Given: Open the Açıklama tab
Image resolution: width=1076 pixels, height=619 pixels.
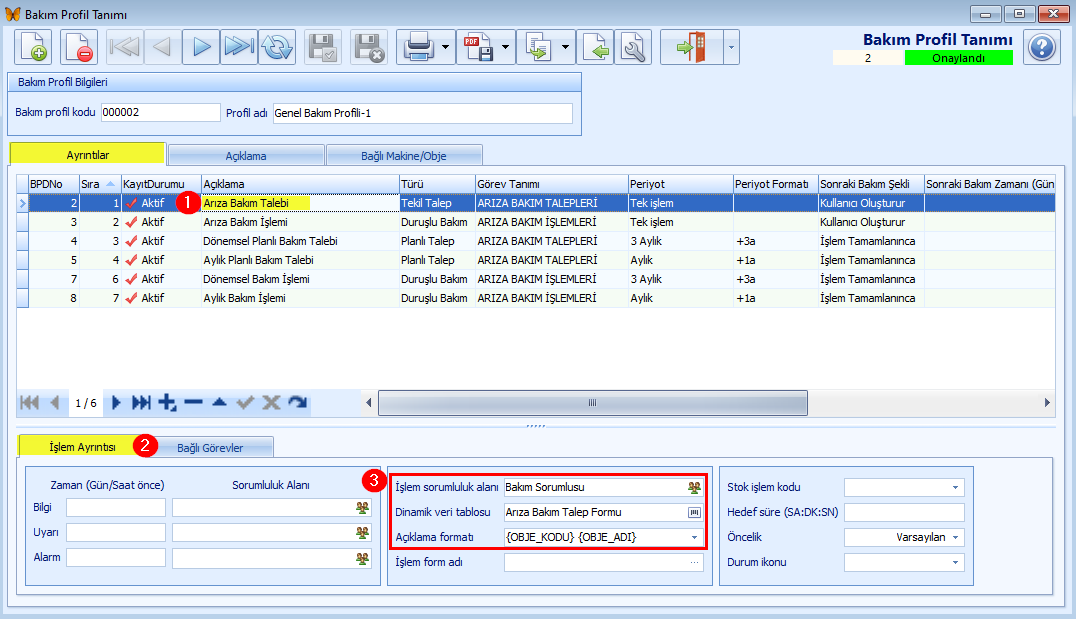Looking at the screenshot, I should pyautogui.click(x=246, y=156).
